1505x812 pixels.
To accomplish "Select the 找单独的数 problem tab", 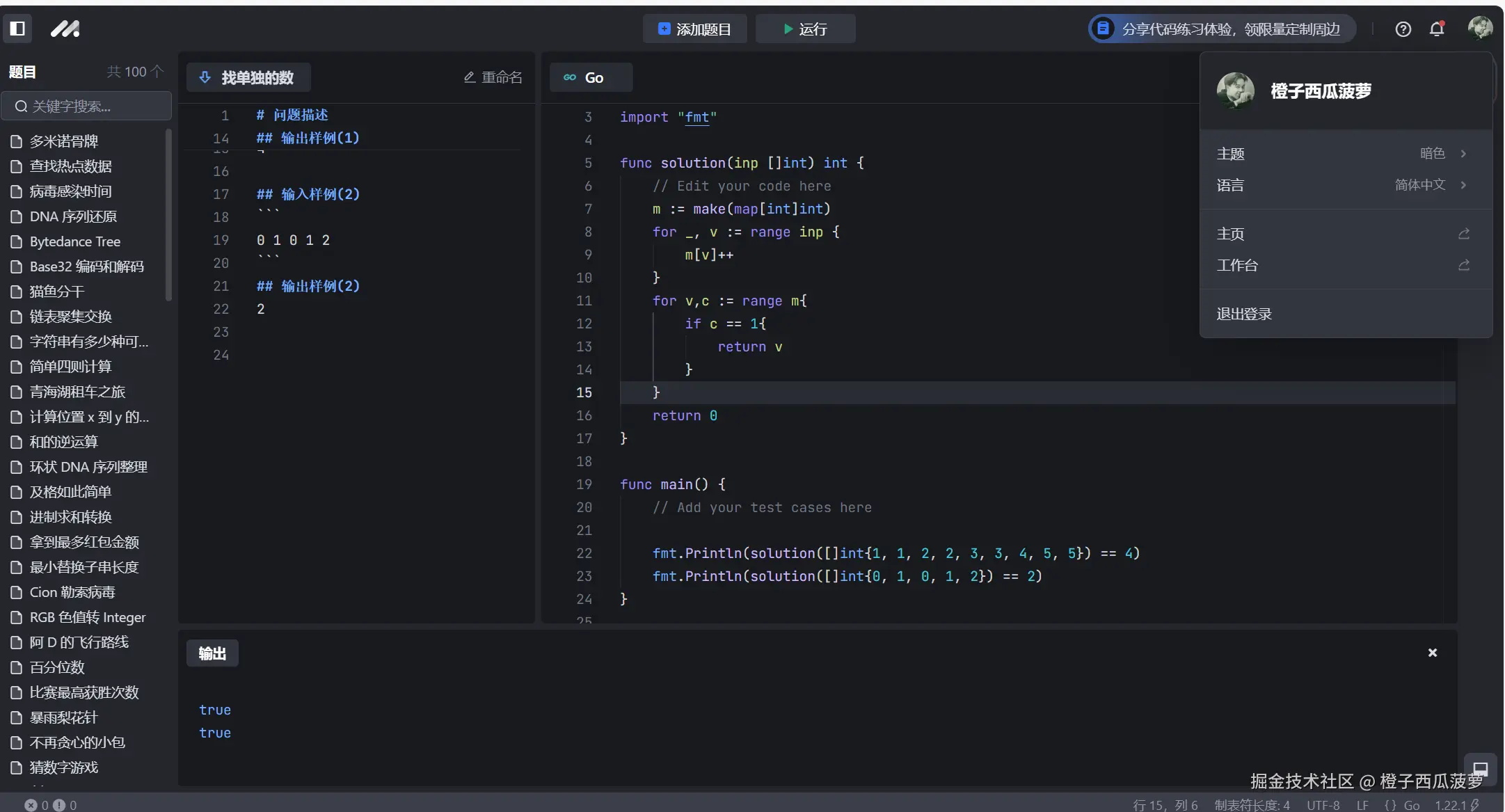I will [248, 77].
